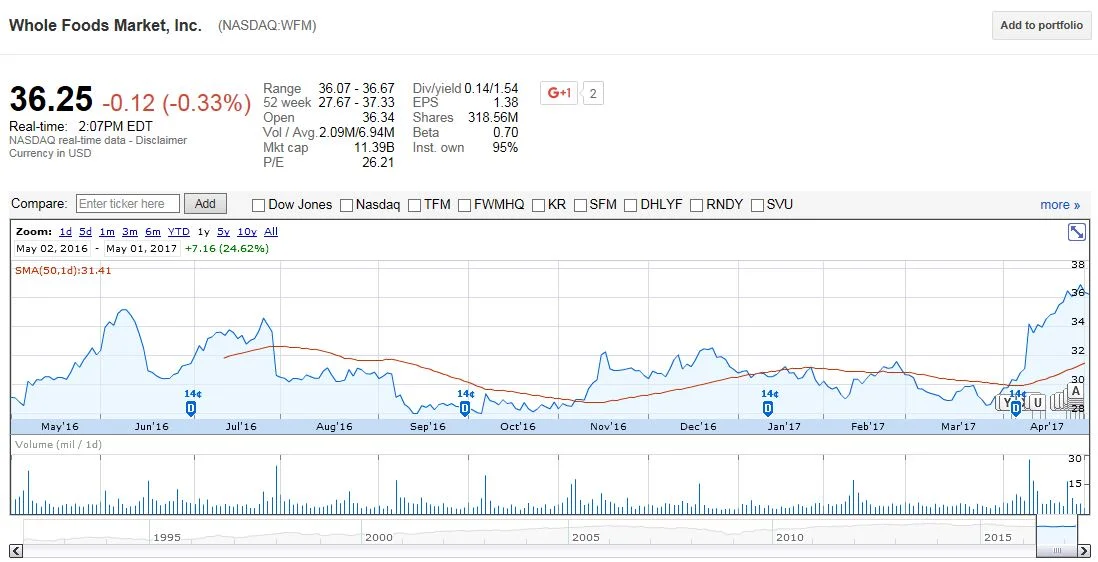Screen dimensions: 1098x562
Task: Tick the DHLYF comparison checkbox
Action: point(630,205)
